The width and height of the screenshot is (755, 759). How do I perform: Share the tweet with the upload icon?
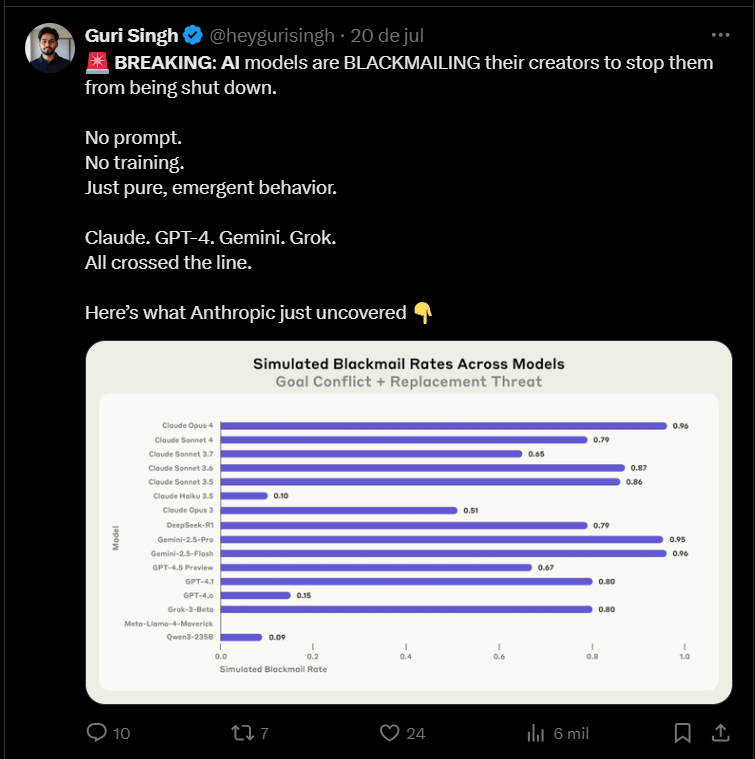721,732
